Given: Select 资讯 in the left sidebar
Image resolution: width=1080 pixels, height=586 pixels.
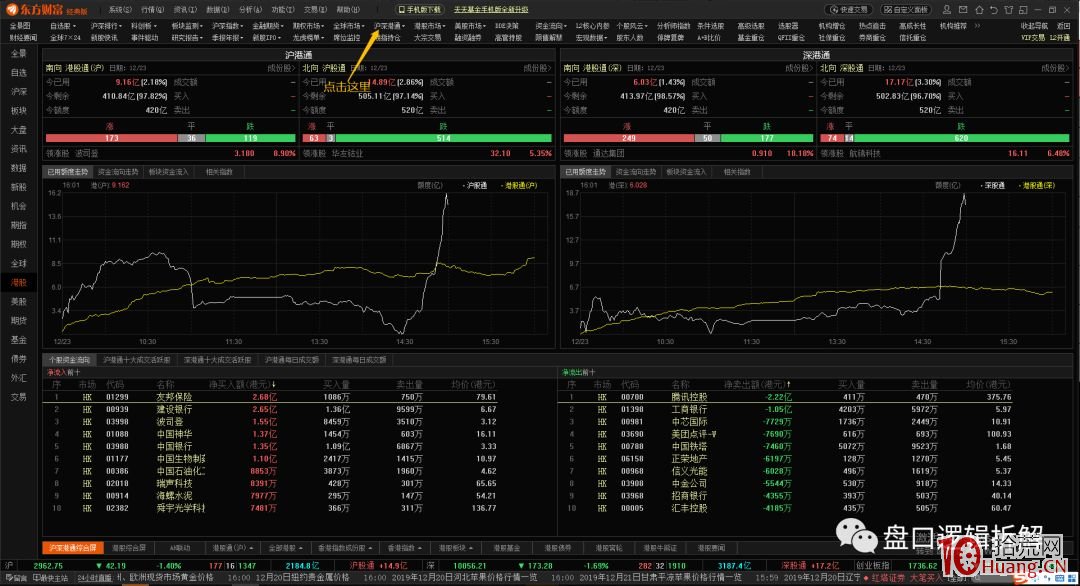Looking at the screenshot, I should [x=19, y=149].
